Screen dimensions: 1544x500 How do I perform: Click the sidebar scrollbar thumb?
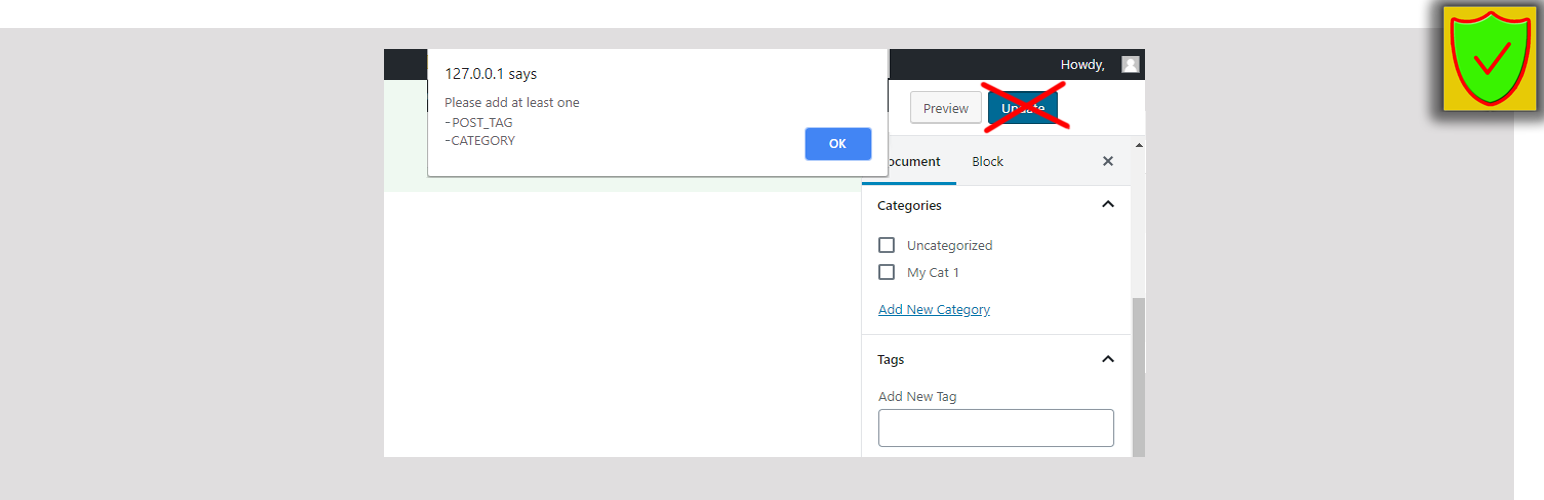1138,378
